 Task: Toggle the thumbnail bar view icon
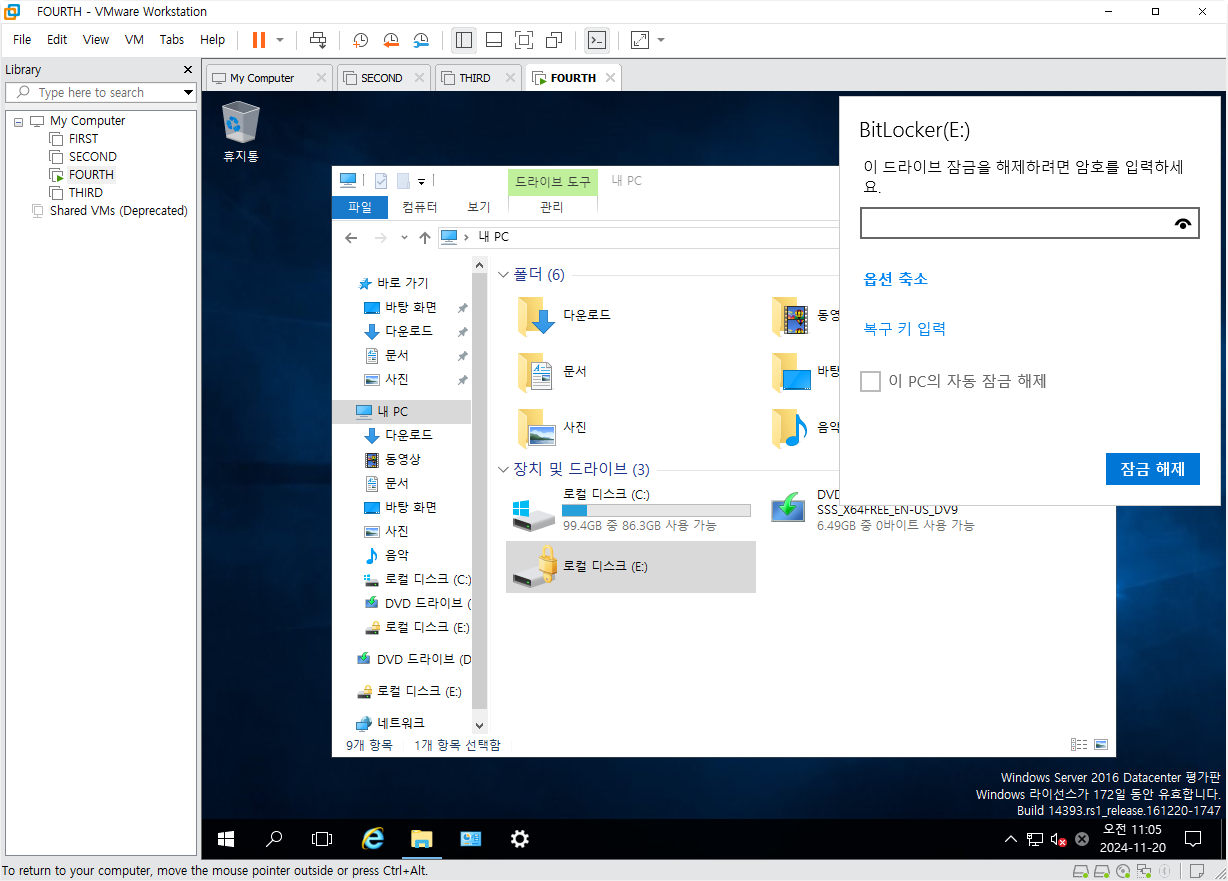click(494, 40)
